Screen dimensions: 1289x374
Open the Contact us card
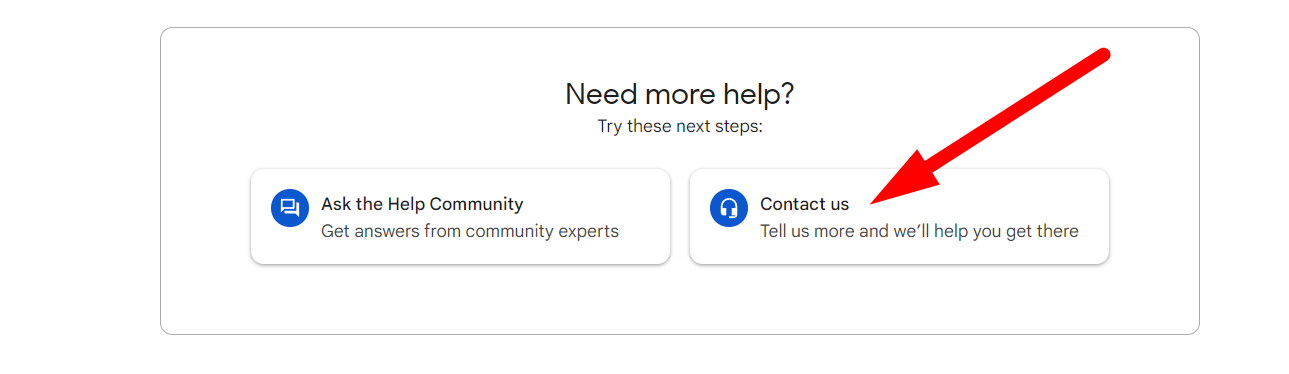tap(899, 216)
